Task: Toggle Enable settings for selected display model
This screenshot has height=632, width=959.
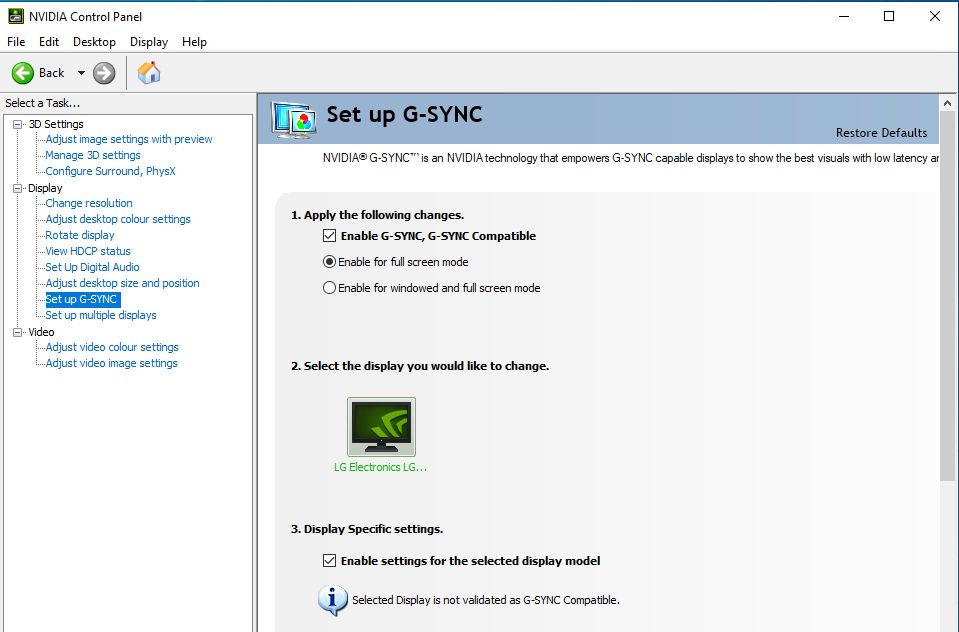Action: tap(330, 560)
